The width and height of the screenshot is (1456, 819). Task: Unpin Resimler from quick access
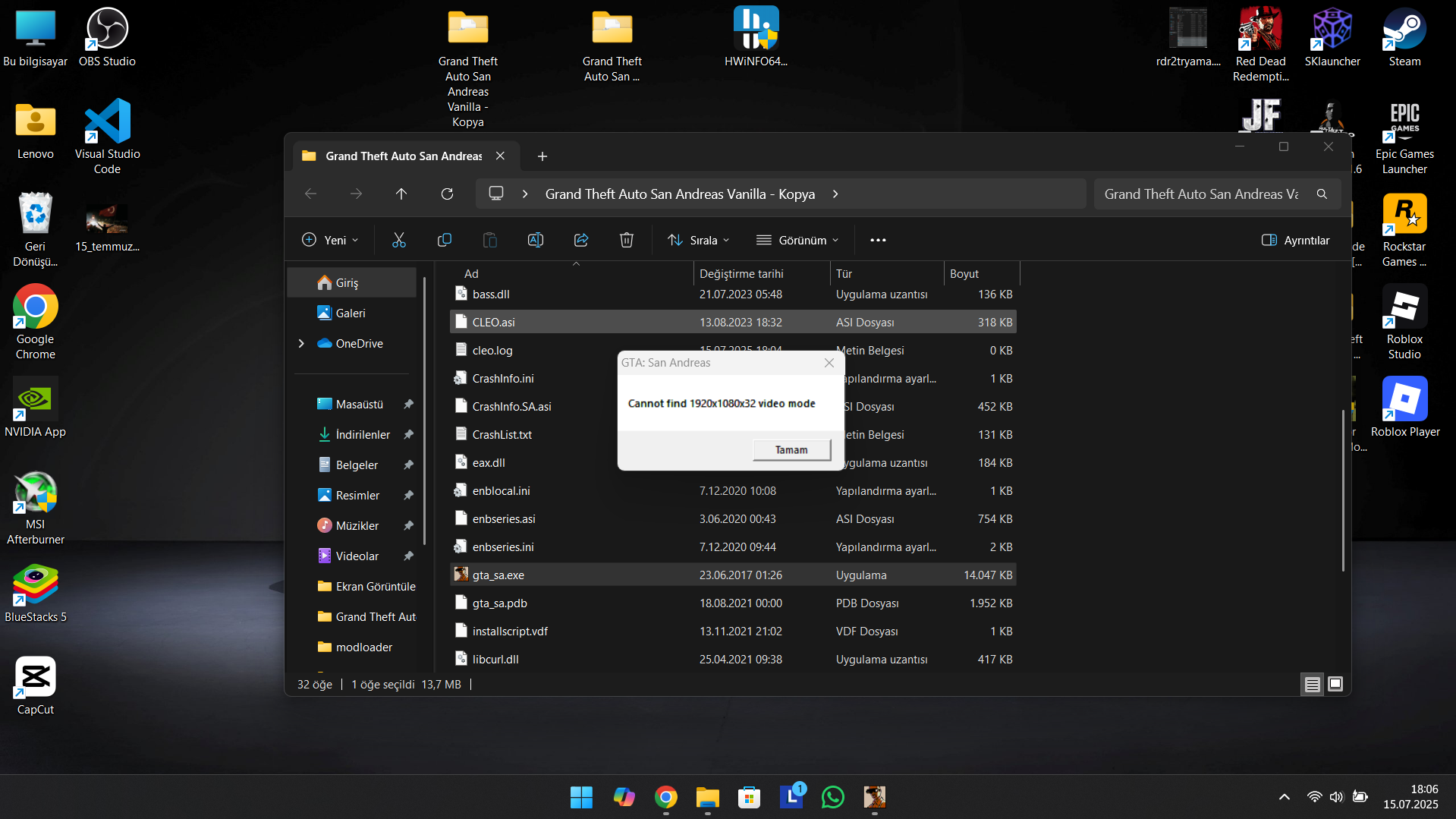408,496
